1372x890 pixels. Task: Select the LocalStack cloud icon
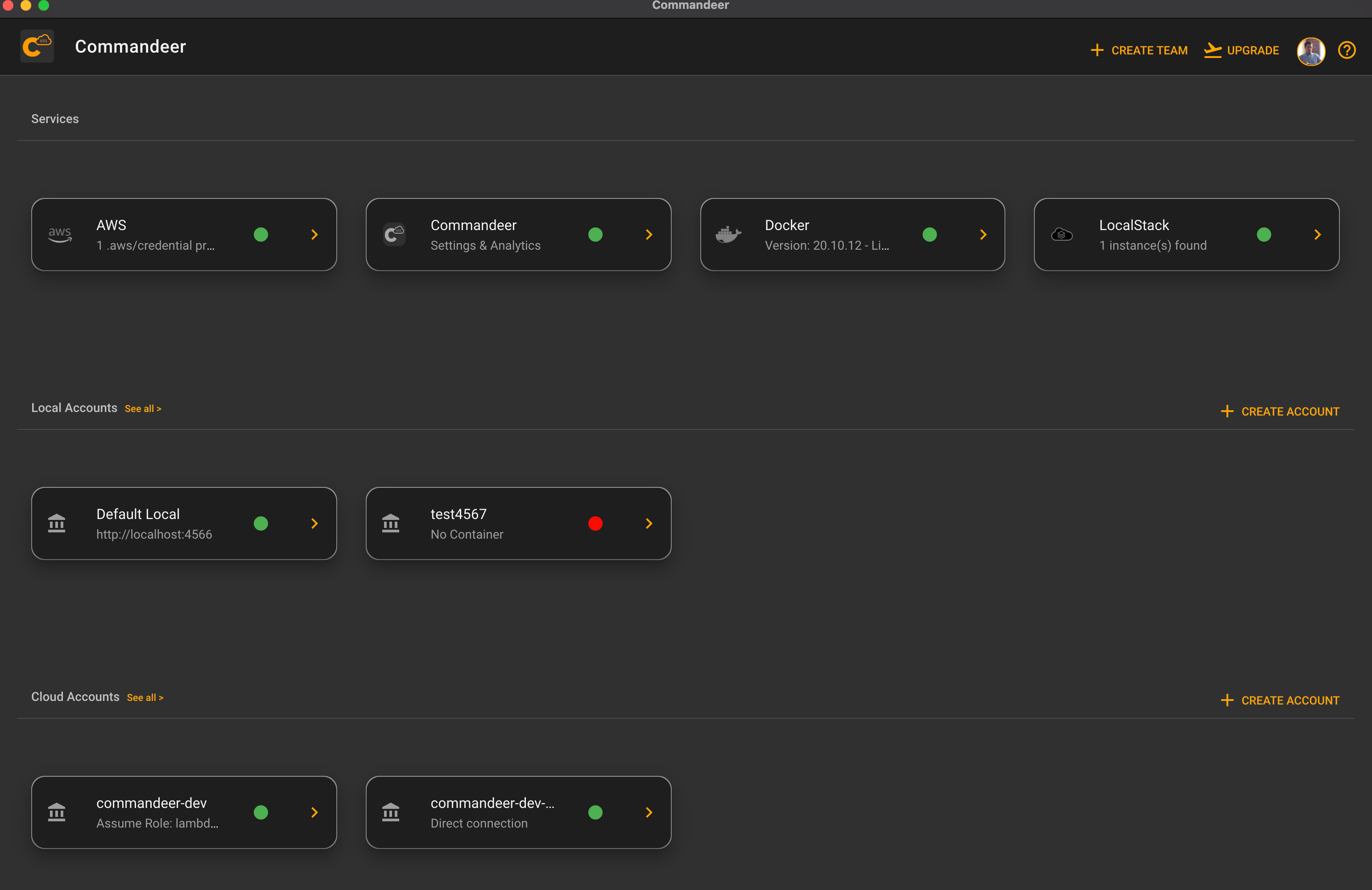tap(1064, 234)
